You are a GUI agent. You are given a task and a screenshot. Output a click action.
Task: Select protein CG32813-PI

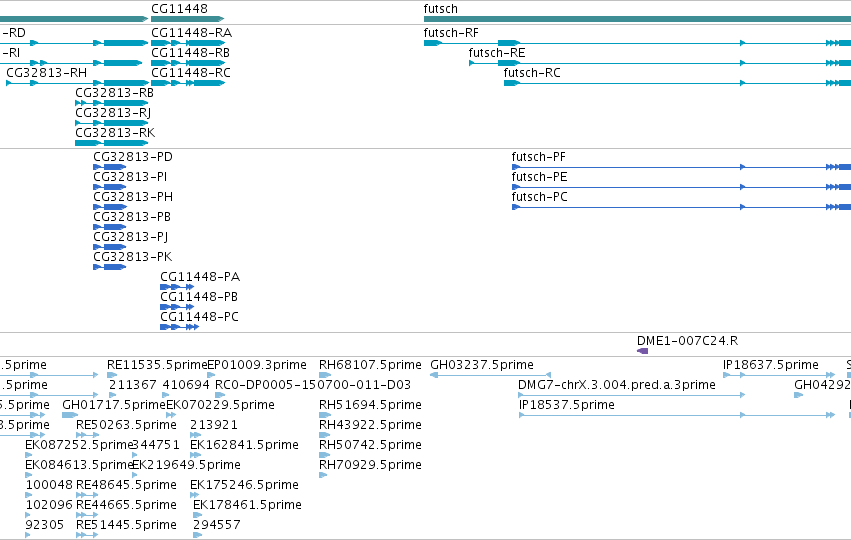click(130, 177)
